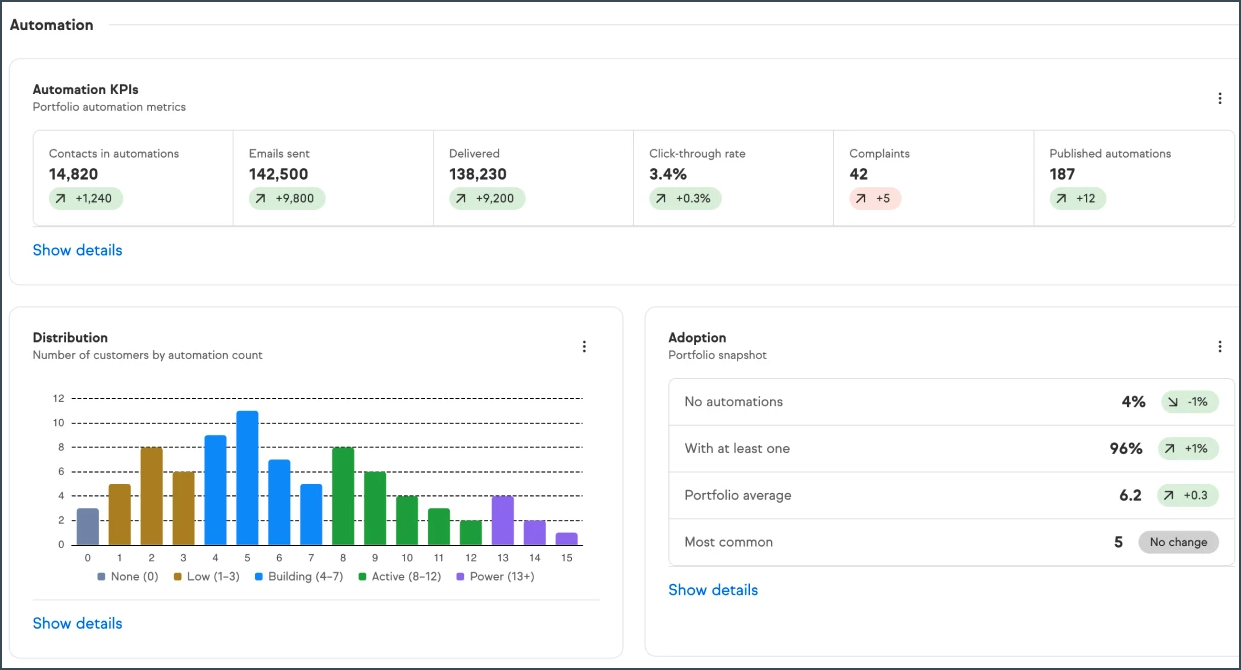
Task: Select the Emails sent KPI tile
Action: point(333,178)
